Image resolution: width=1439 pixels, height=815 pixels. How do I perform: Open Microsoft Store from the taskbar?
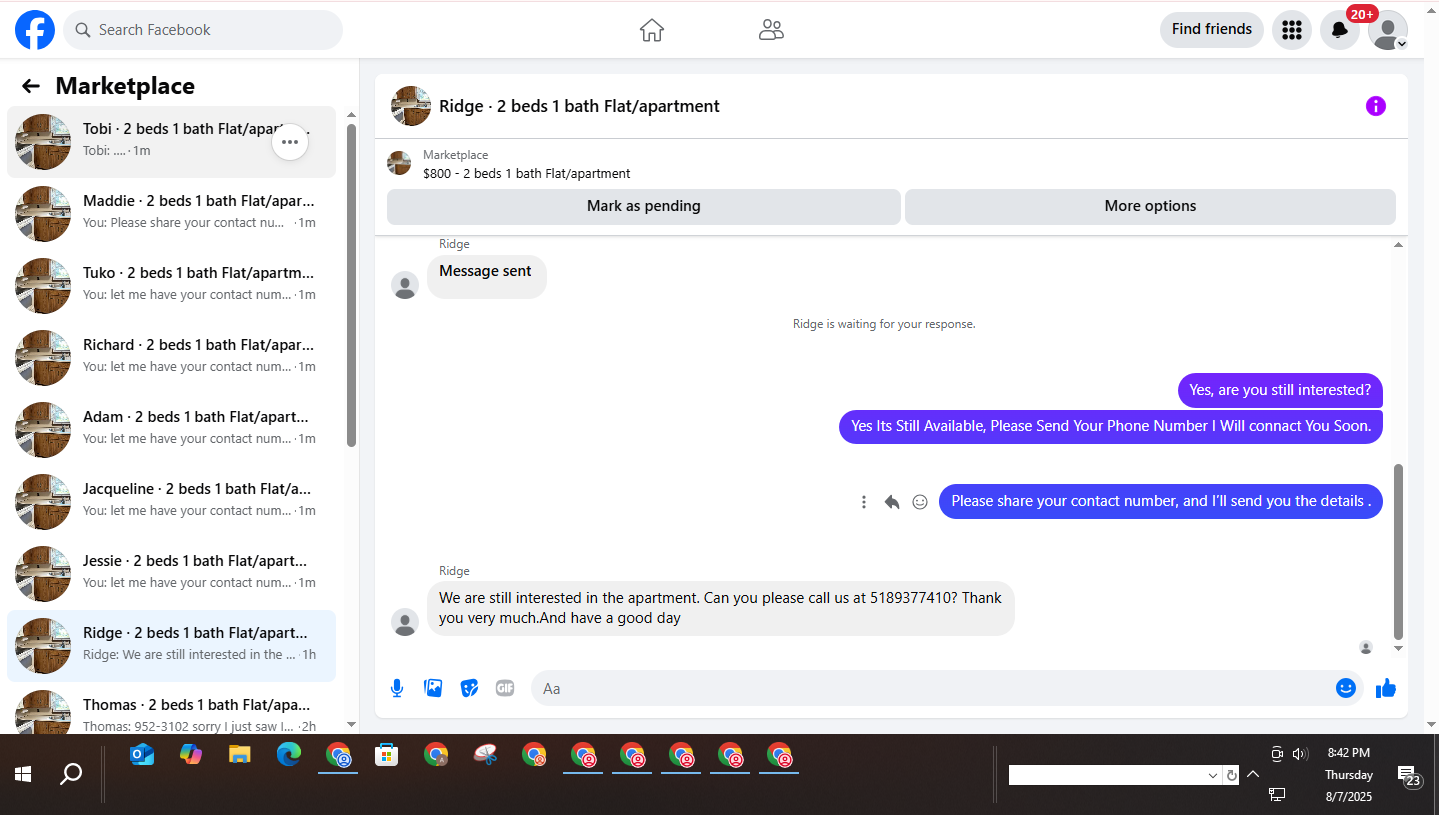click(387, 755)
